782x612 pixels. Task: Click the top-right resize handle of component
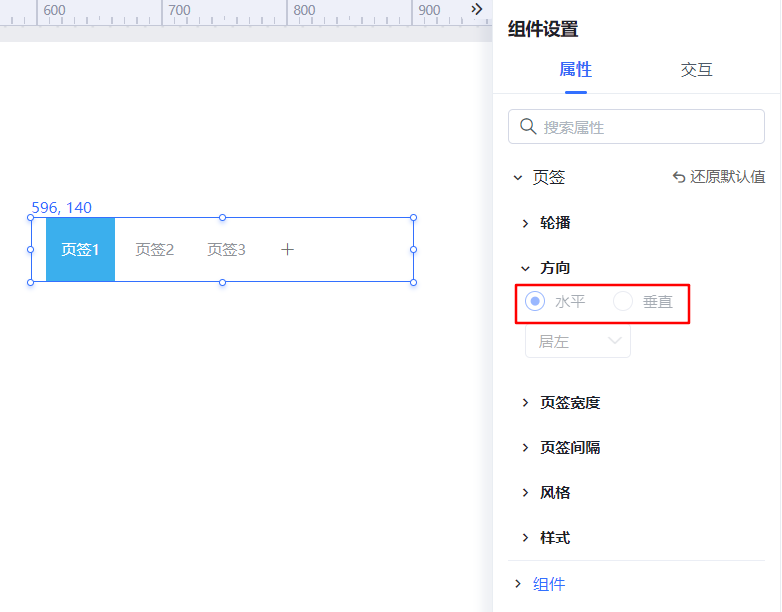tap(413, 217)
